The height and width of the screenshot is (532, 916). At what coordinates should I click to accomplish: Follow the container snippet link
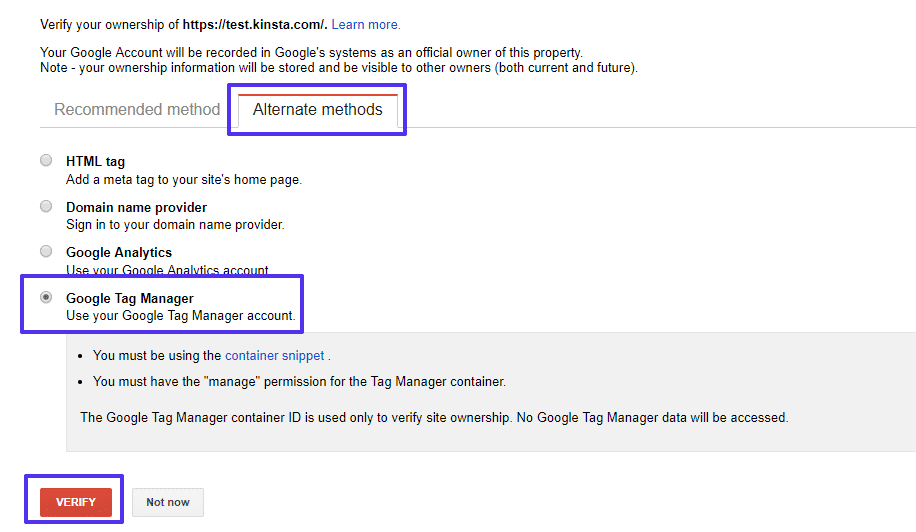click(275, 356)
